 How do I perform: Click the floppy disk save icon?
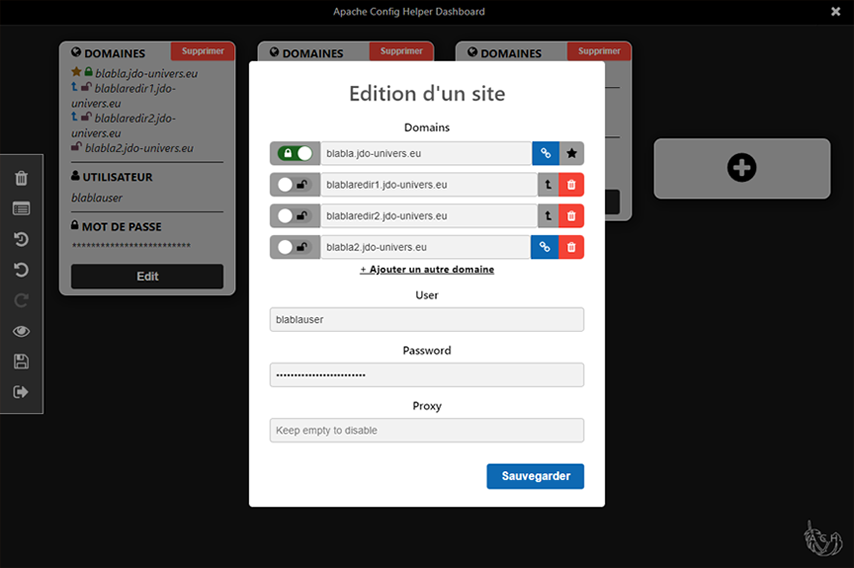21,361
